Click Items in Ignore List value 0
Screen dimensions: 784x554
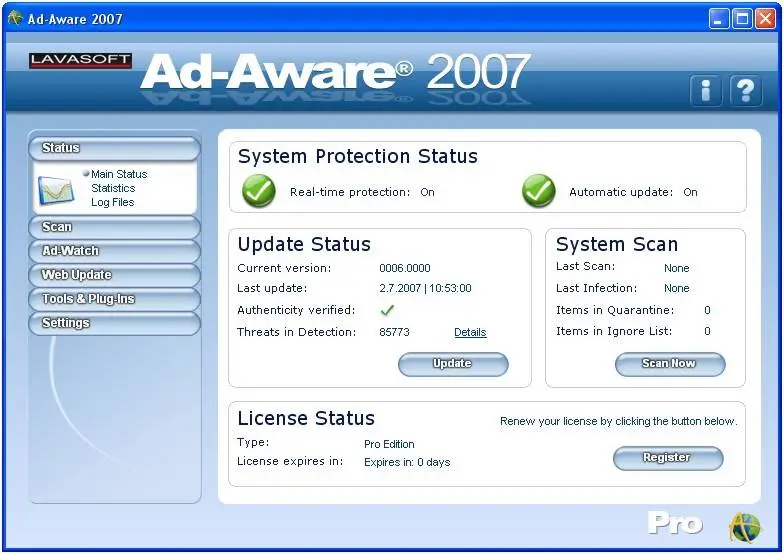coord(707,331)
